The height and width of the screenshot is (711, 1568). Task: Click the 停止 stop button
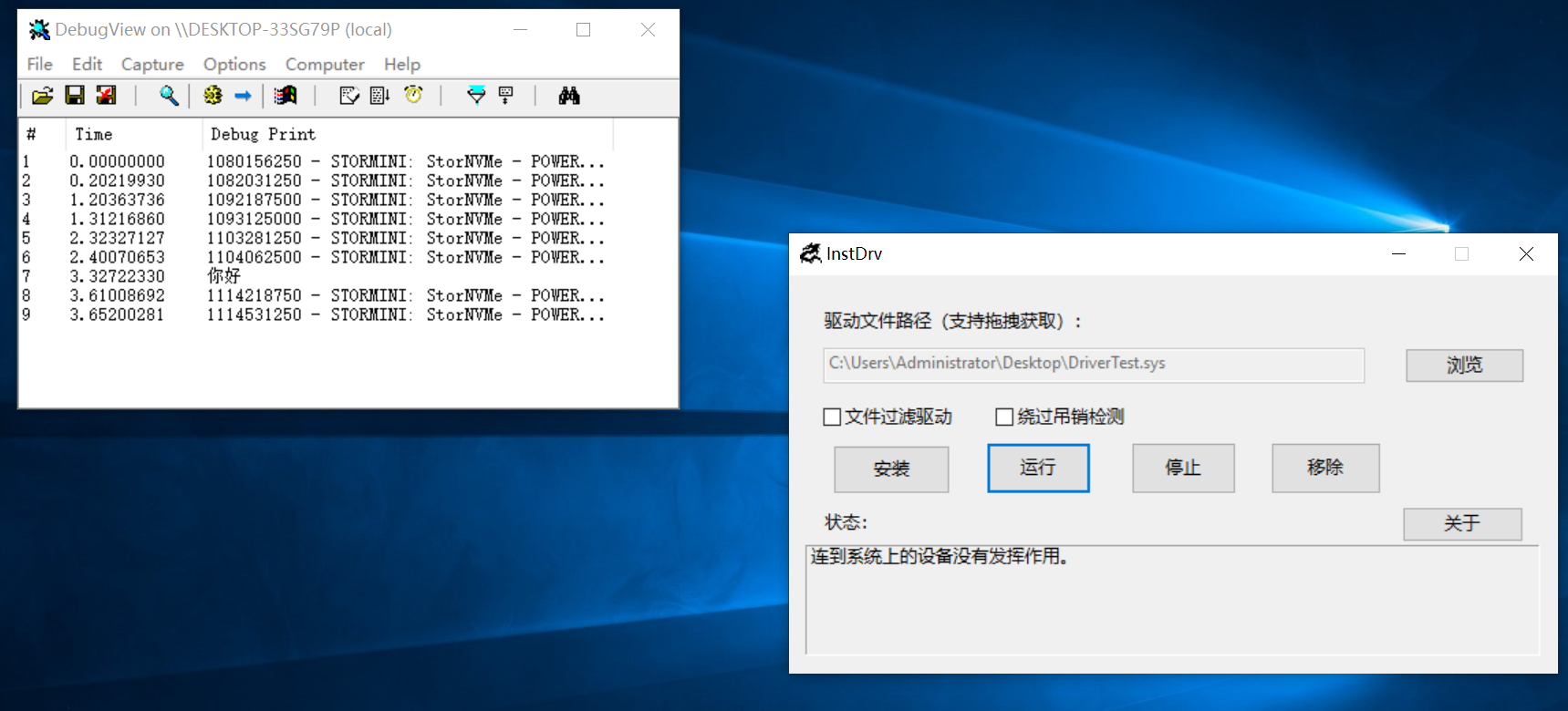[x=1183, y=468]
